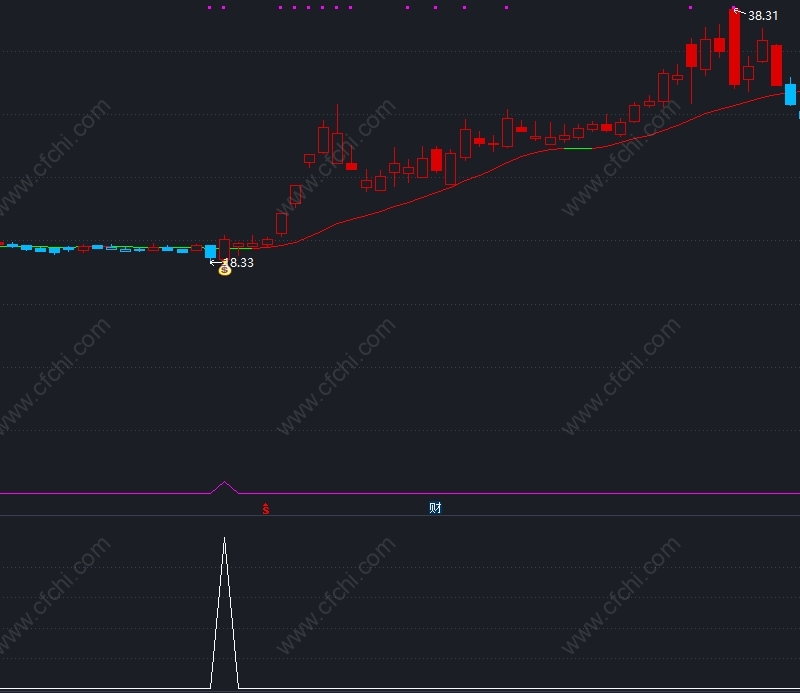This screenshot has width=800, height=693.
Task: Click the red dollar event marker
Action: [266, 508]
